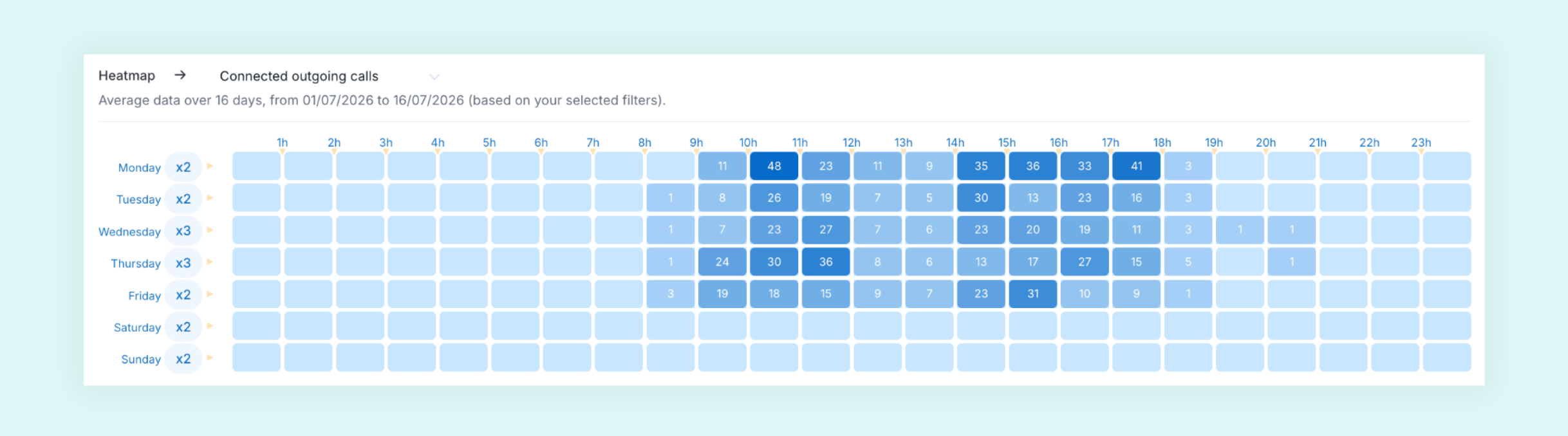Select the Monday cell showing 41
The image size is (1568, 436).
tap(1136, 166)
